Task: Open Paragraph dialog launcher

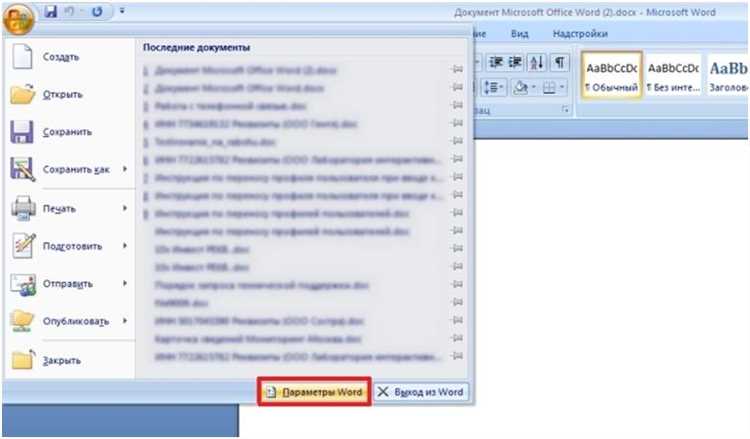Action: [x=565, y=110]
